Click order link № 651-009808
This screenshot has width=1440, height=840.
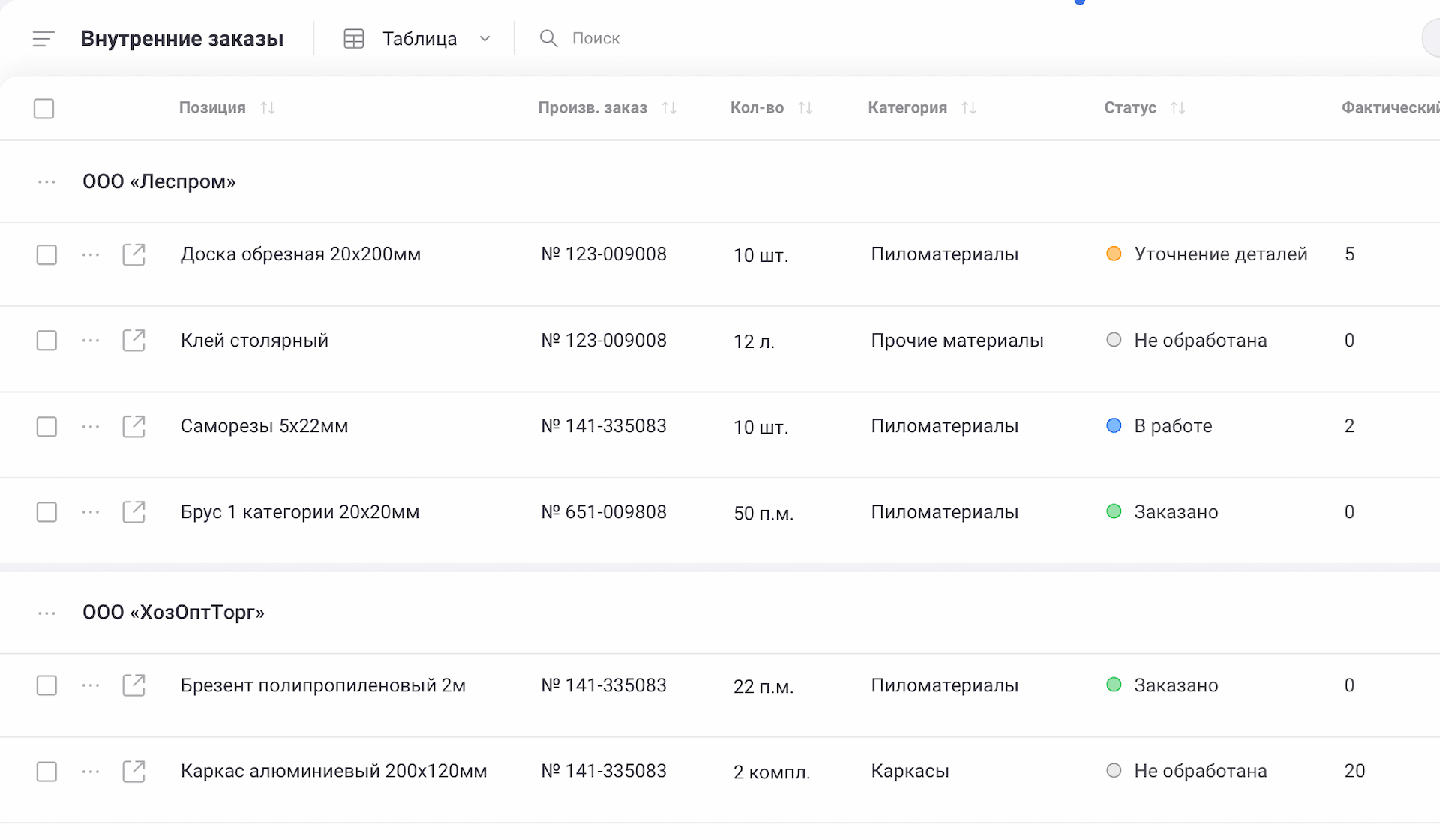604,512
